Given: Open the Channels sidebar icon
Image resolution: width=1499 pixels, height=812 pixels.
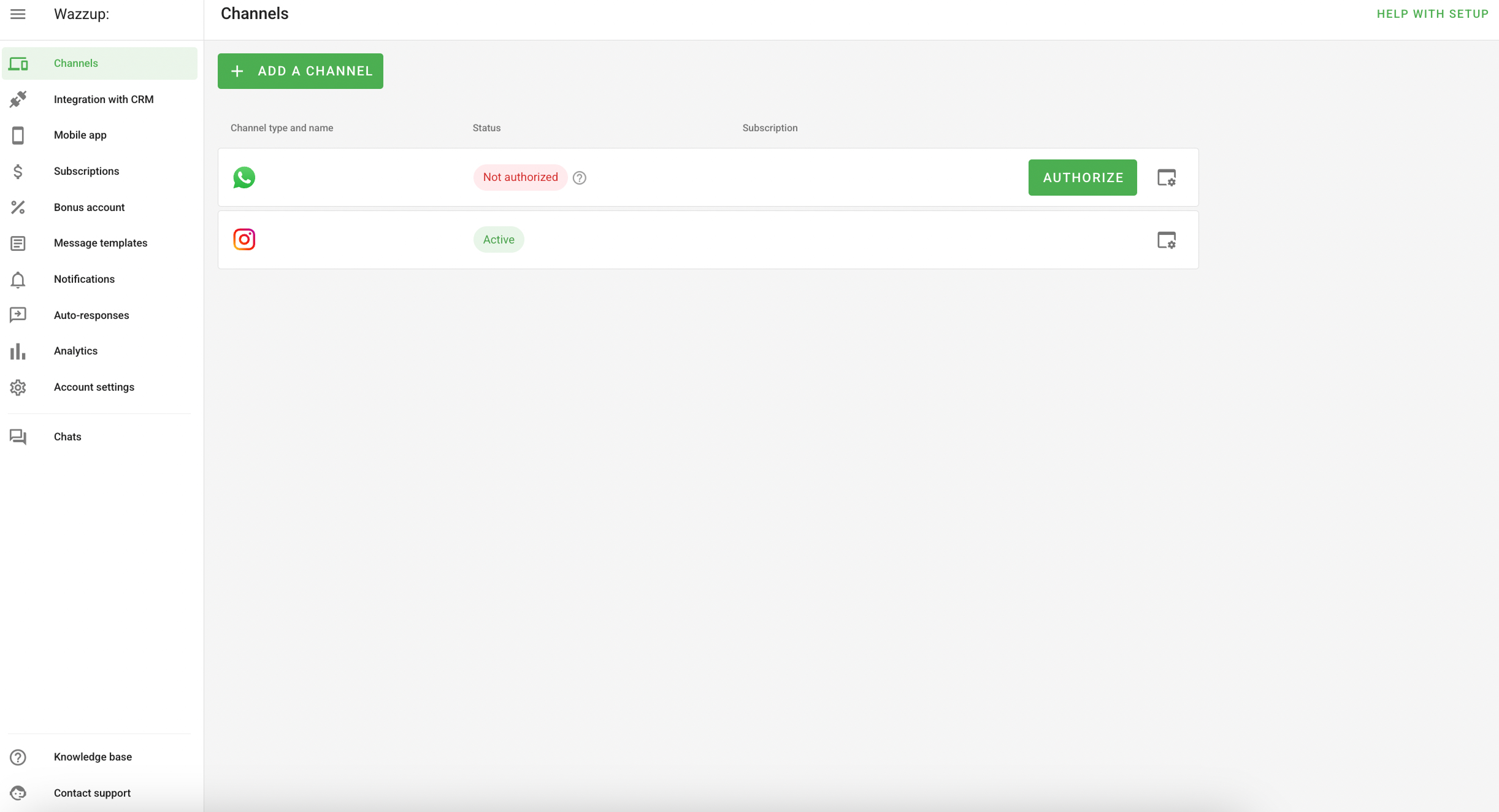Looking at the screenshot, I should 18,63.
